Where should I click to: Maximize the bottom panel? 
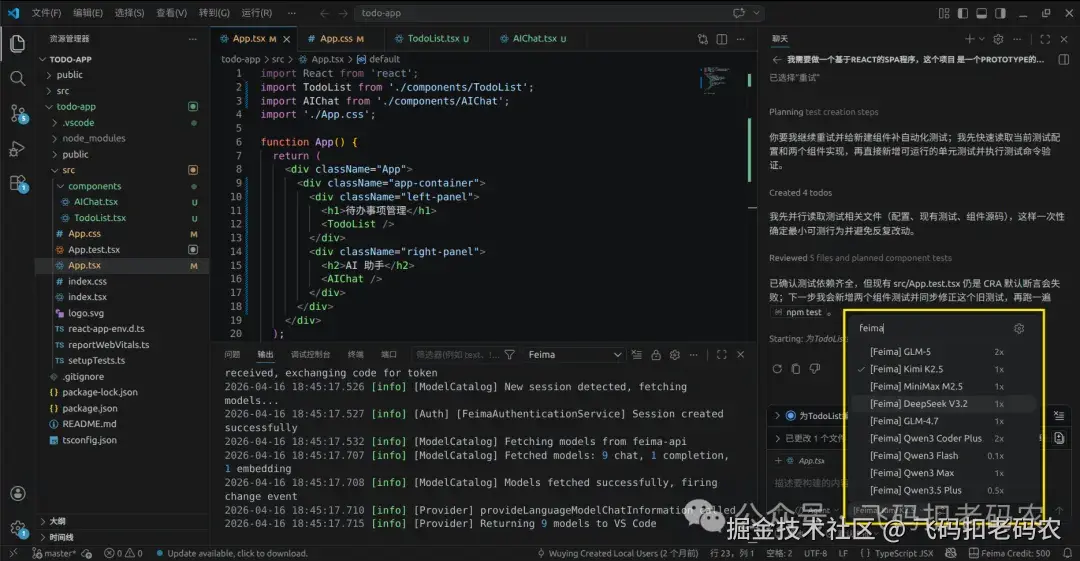tap(721, 354)
